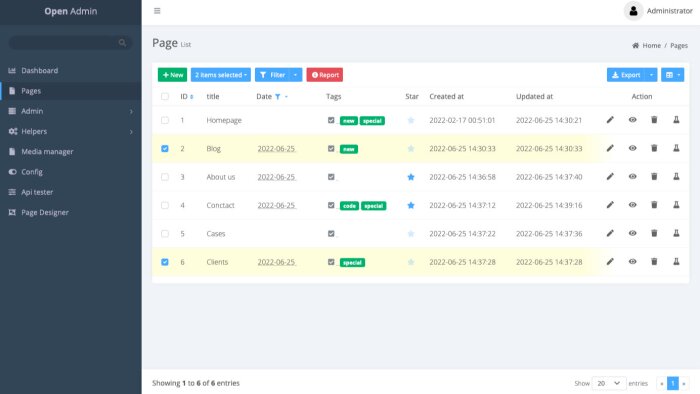
Task: Expand the Admin sidebar submenu
Action: [131, 112]
